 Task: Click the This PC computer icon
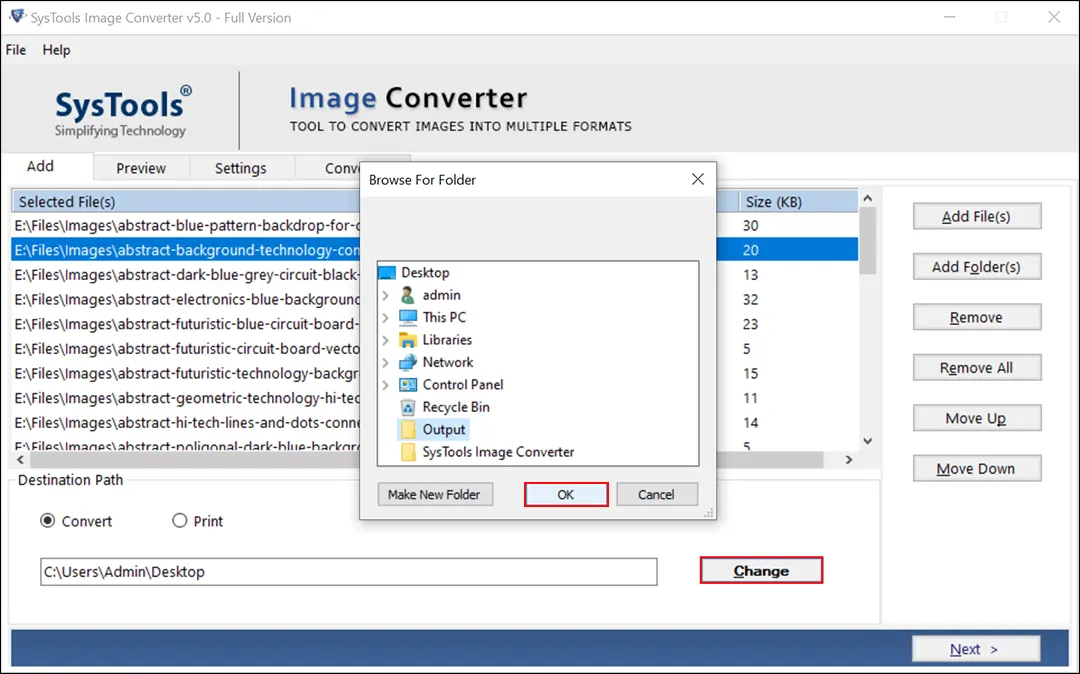point(408,317)
